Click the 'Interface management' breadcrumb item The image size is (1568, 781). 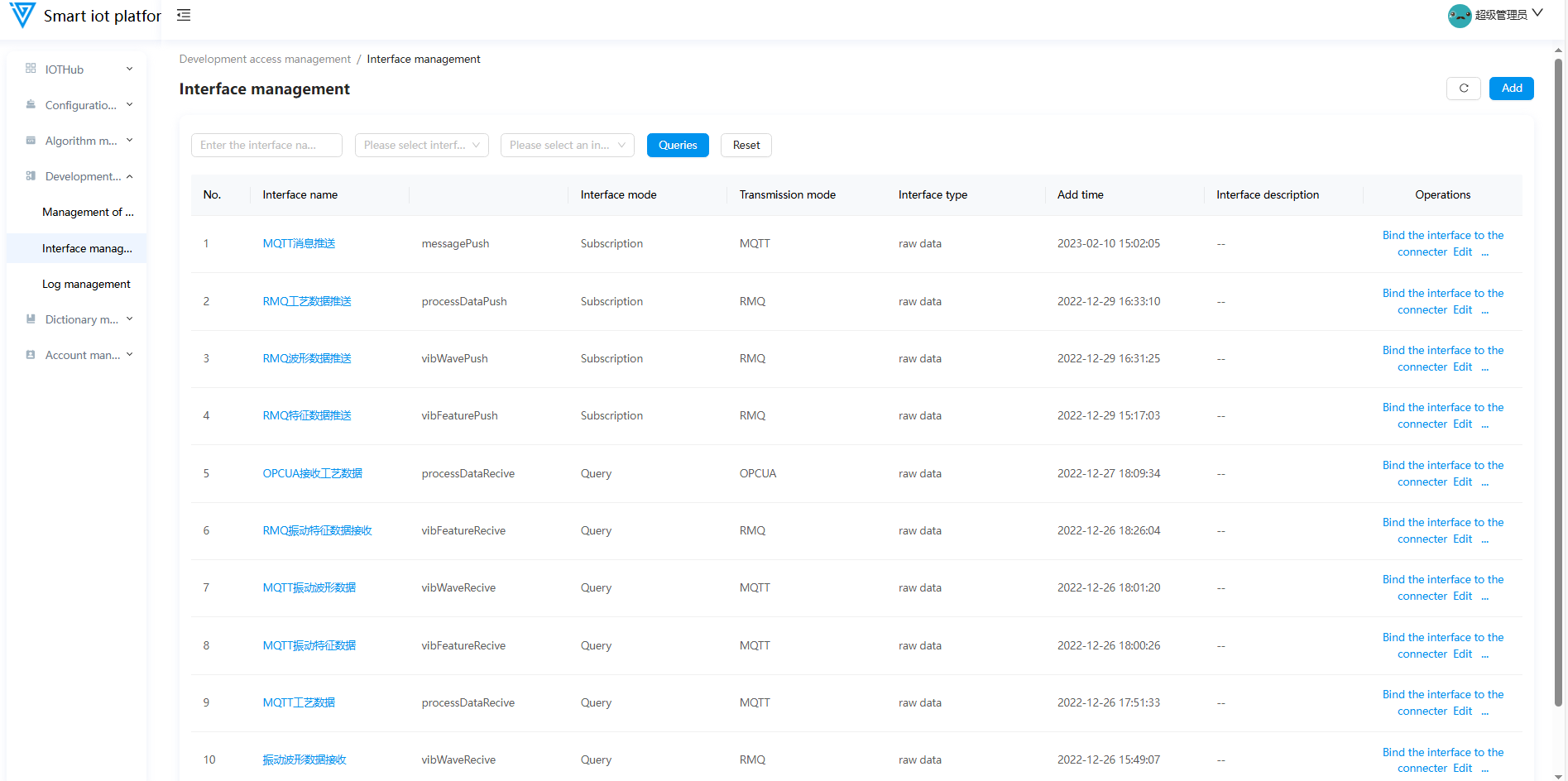424,59
